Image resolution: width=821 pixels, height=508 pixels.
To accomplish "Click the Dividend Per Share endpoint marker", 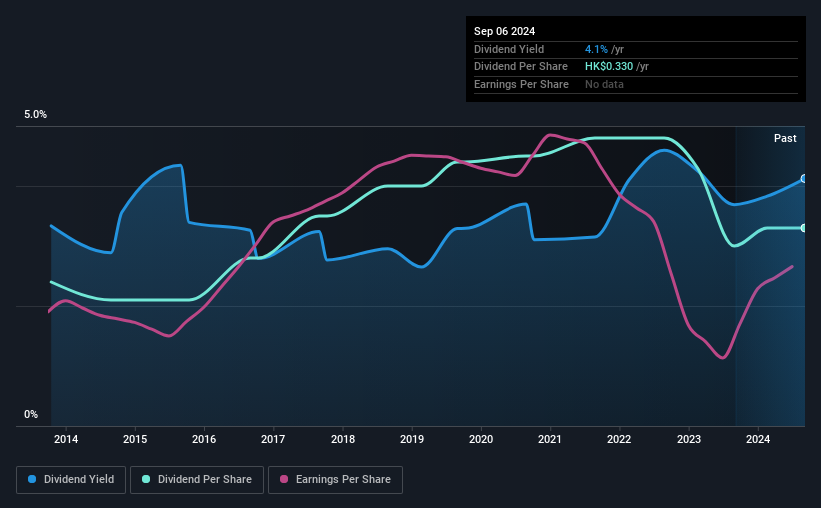I will [x=803, y=228].
